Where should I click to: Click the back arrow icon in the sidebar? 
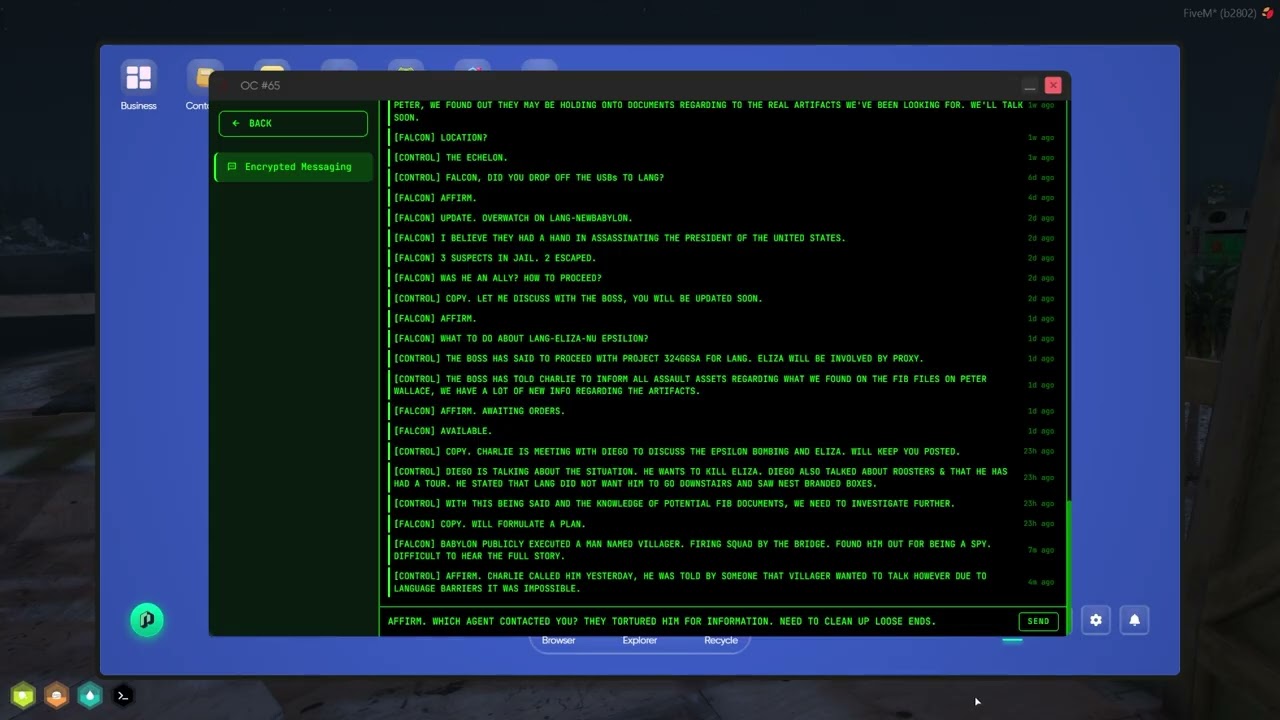click(x=236, y=123)
